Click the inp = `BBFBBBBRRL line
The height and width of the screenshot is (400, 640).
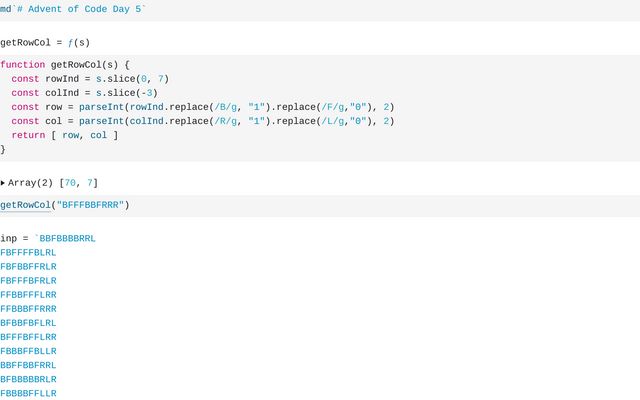[x=48, y=239]
